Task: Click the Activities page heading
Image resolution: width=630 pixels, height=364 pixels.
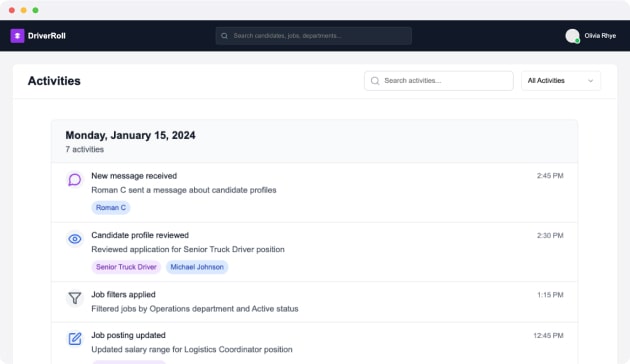Action: pos(54,81)
